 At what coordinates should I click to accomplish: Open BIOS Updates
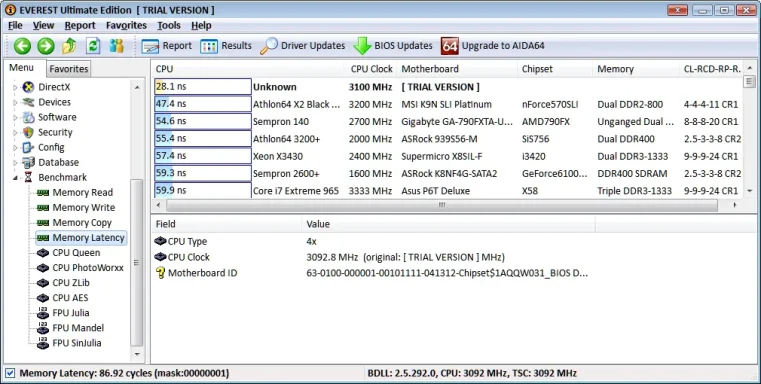coord(393,46)
